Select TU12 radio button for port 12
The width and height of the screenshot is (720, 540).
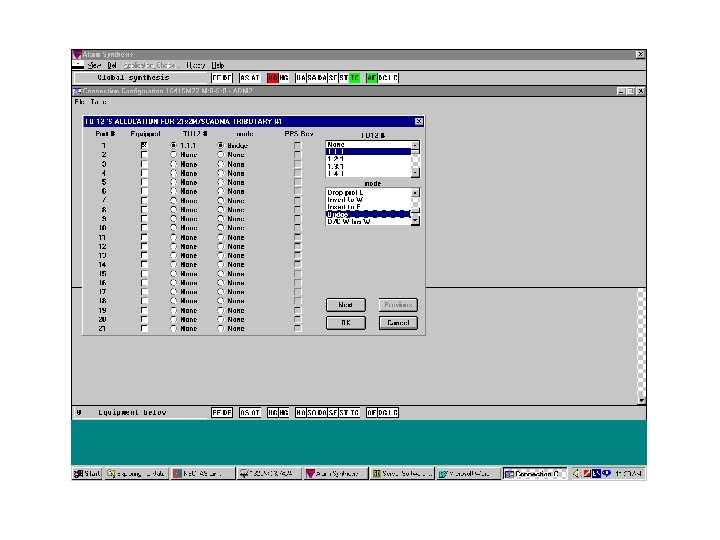(174, 247)
